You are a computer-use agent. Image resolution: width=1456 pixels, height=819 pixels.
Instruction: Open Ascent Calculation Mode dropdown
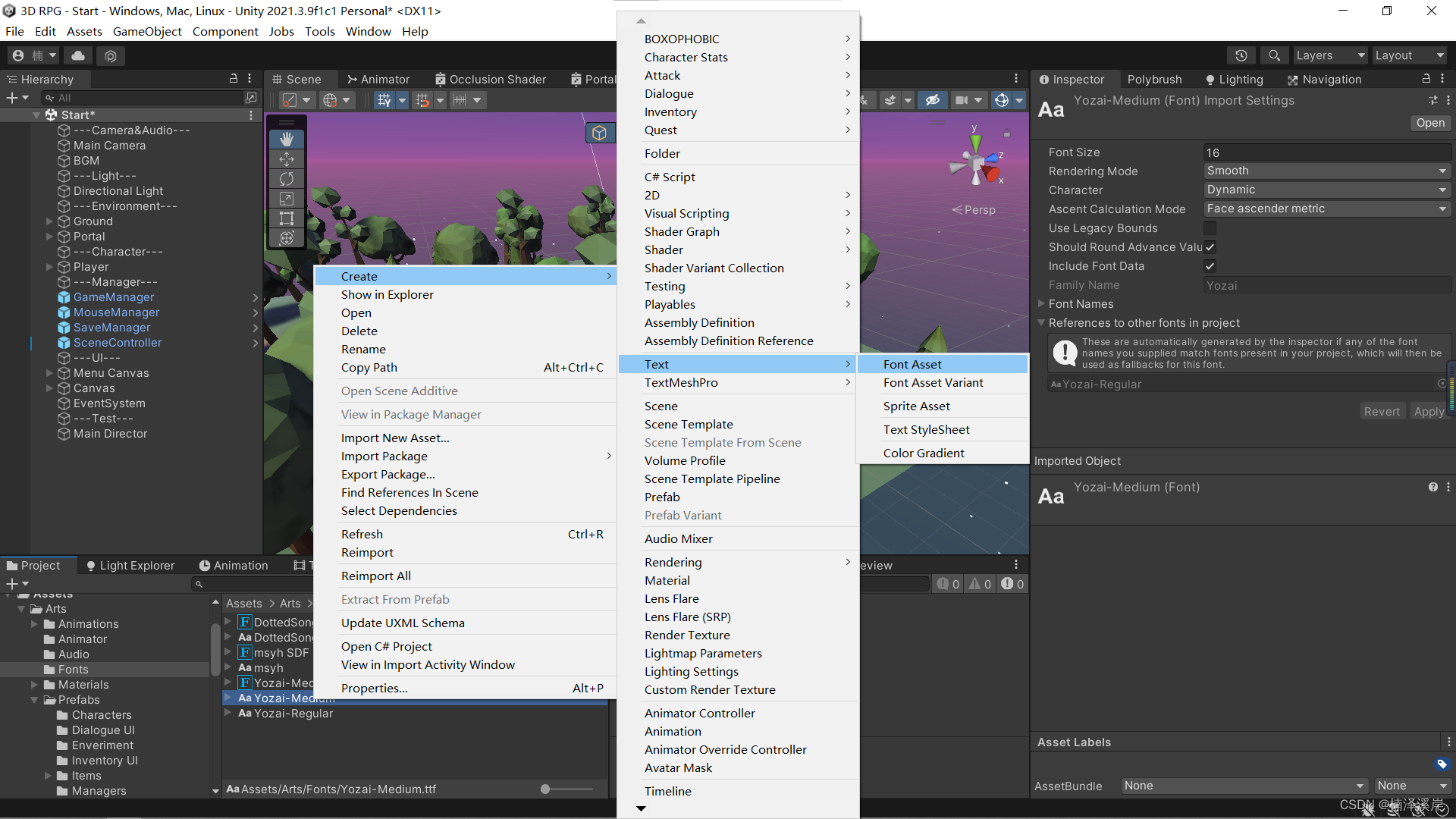[1327, 209]
